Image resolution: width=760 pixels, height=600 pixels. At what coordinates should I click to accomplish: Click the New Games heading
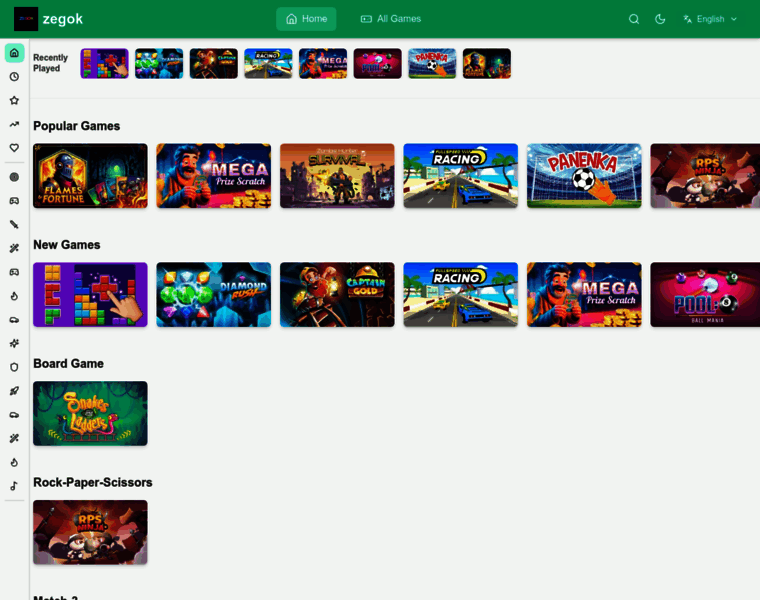click(67, 245)
